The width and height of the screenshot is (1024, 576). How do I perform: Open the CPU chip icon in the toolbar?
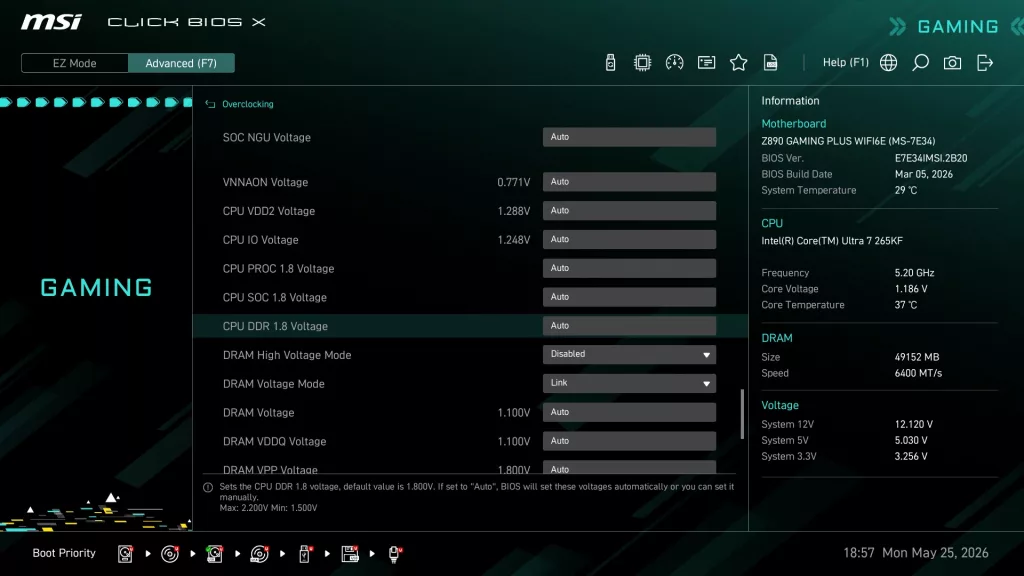(643, 63)
